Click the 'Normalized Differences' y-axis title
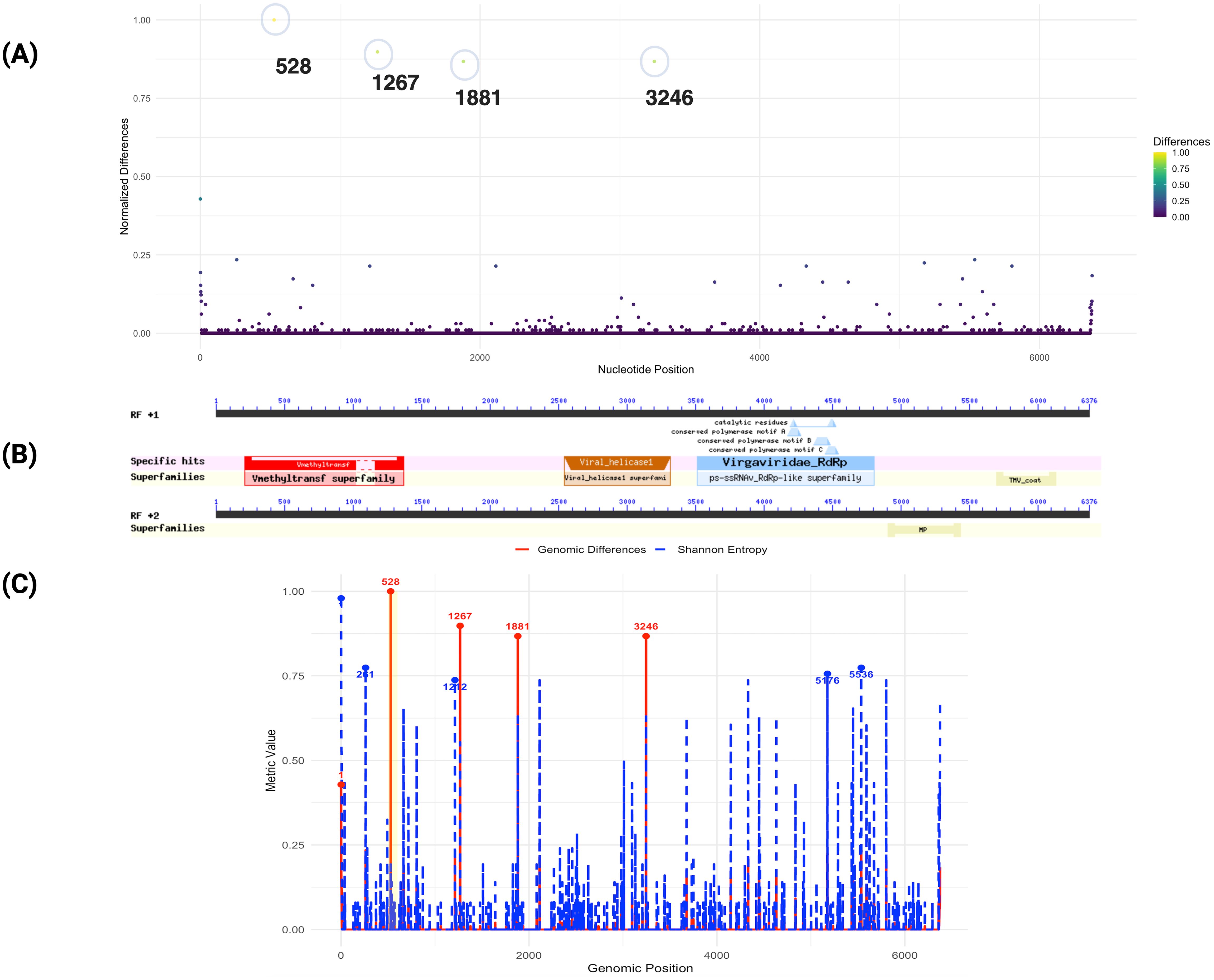This screenshot has height=980, width=1214. 124,177
